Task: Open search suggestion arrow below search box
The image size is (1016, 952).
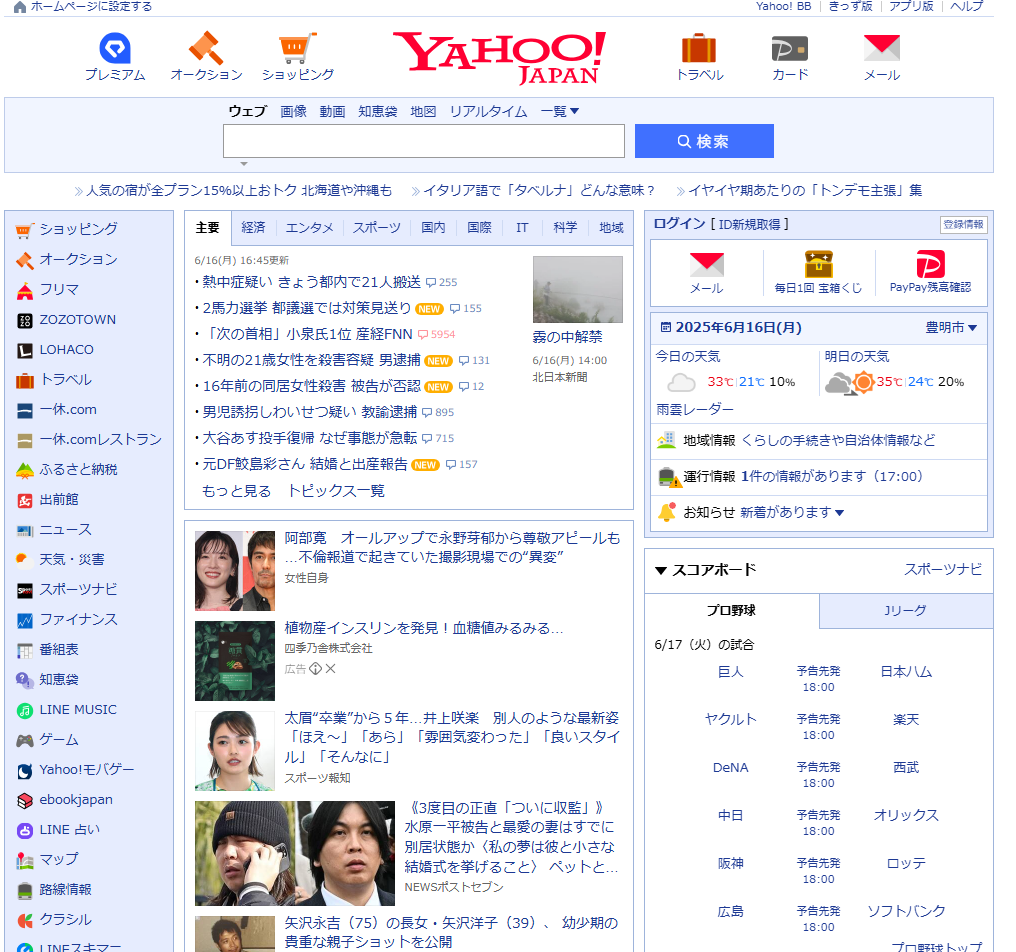Action: click(x=244, y=164)
